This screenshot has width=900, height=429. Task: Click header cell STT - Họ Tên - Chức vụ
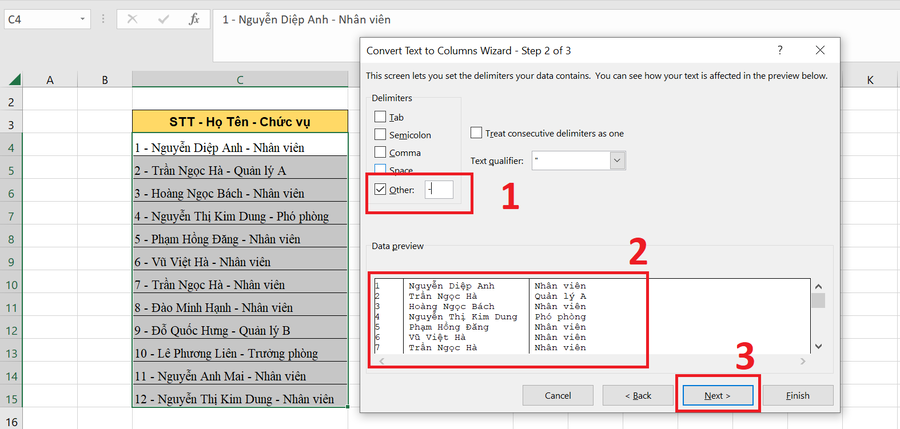coord(240,122)
